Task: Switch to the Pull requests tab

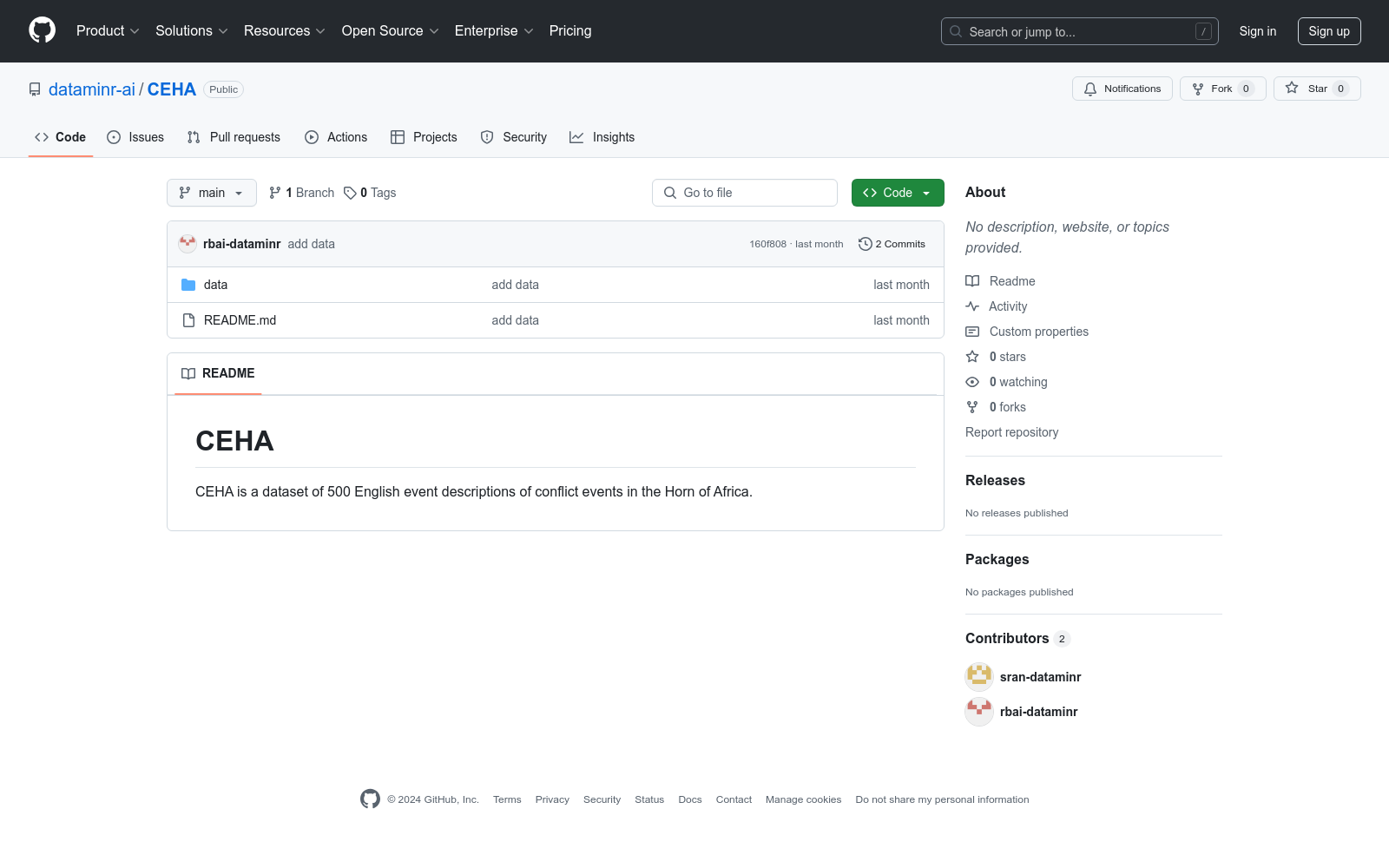Action: pos(234,137)
